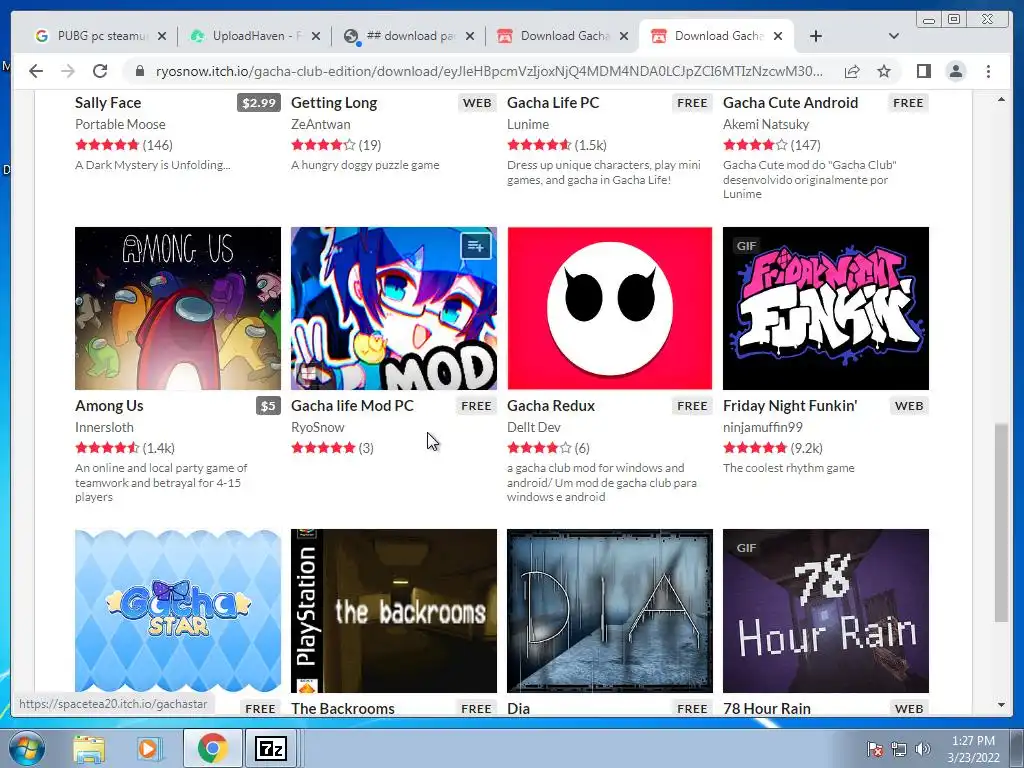Screen dimensions: 1024x768
Task: Visit ZeAntwan author page
Action: tap(321, 124)
